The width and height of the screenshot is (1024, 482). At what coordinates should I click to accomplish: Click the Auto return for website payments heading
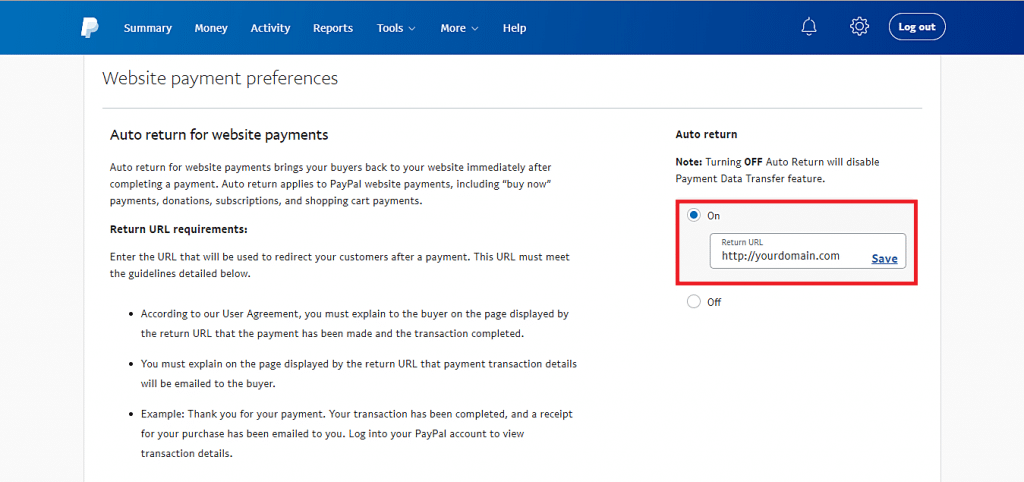tap(219, 134)
